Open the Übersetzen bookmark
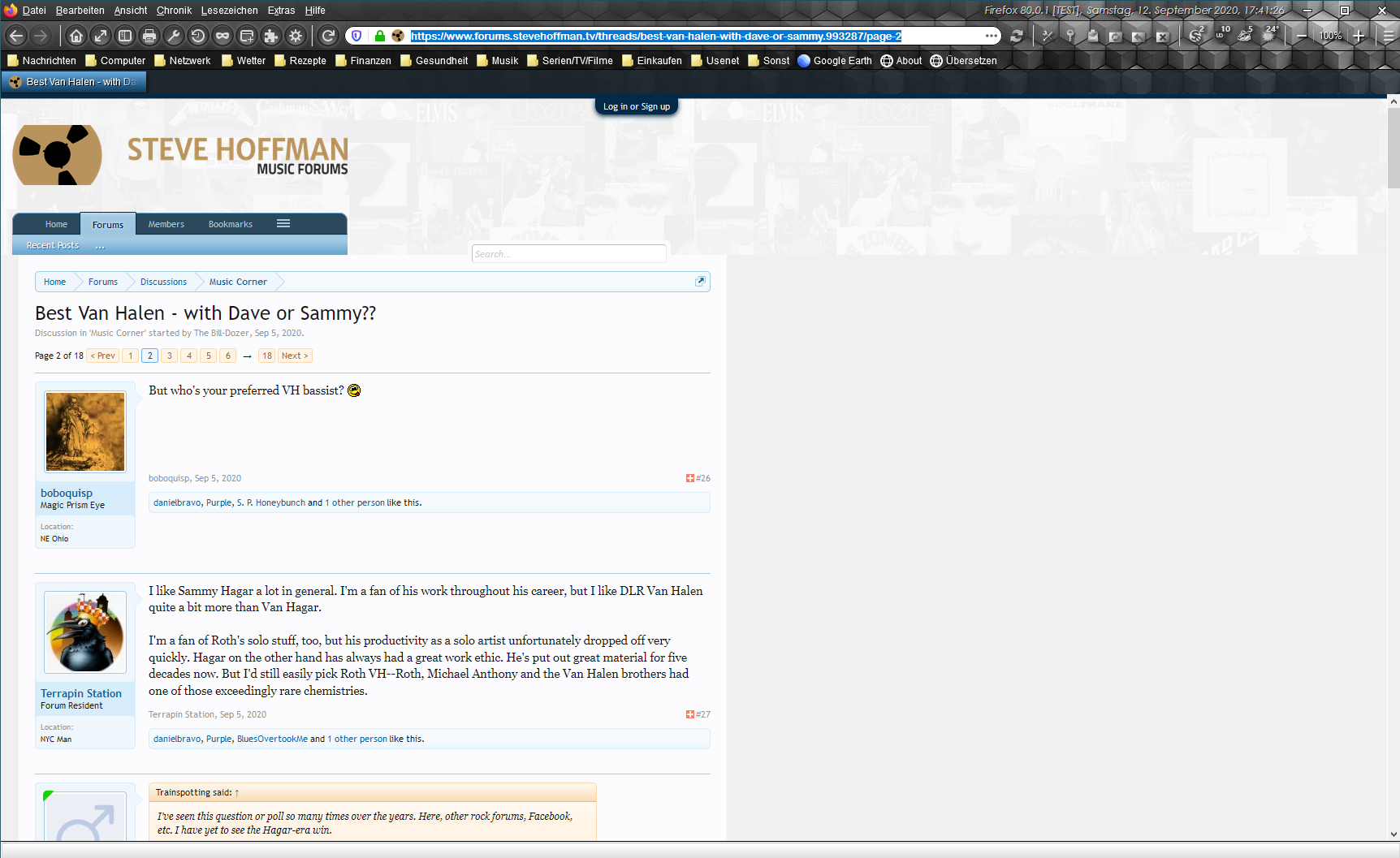 [x=963, y=61]
